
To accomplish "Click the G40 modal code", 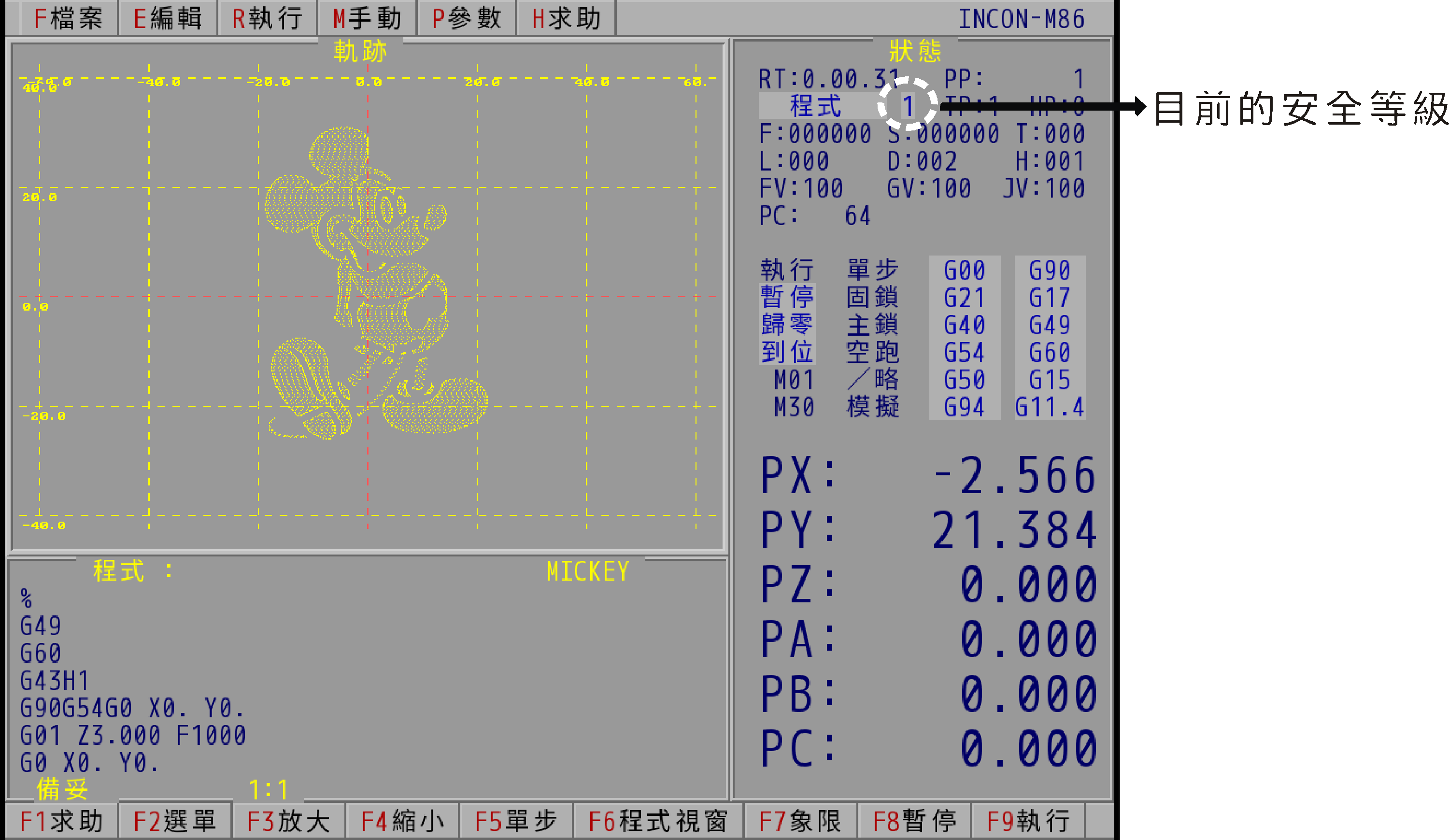I will (x=964, y=325).
